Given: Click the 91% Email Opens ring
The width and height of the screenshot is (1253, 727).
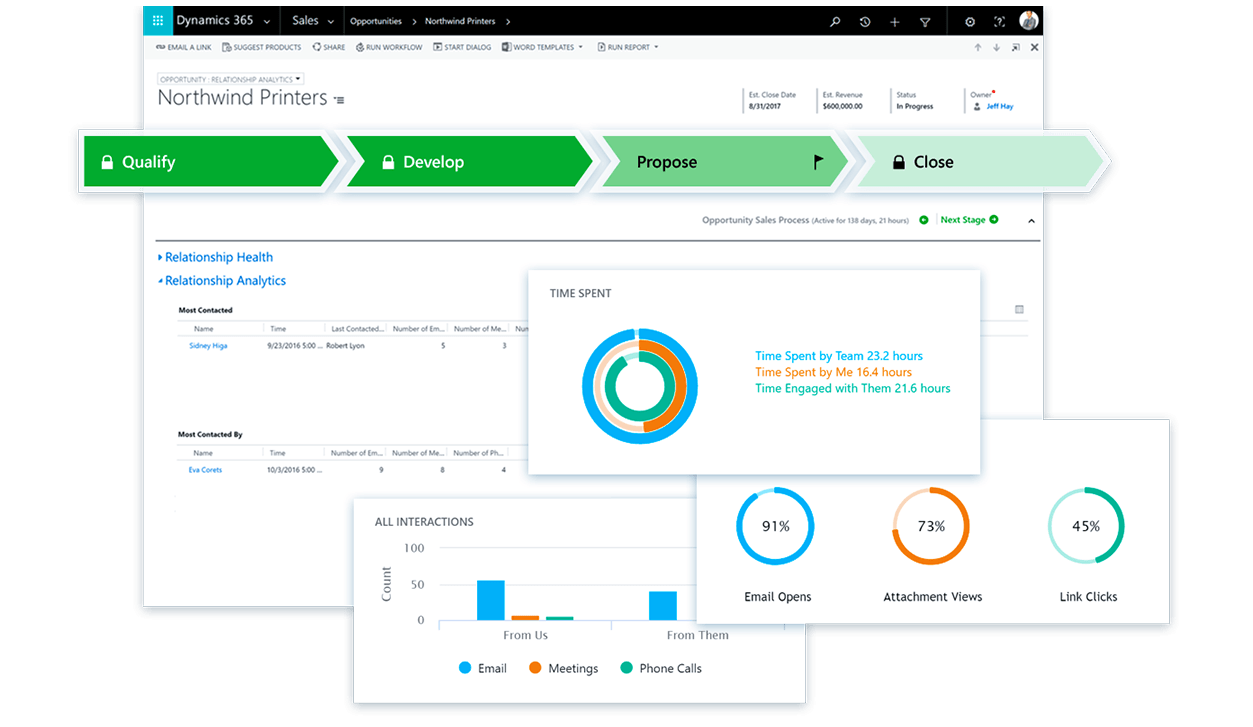Looking at the screenshot, I should click(x=775, y=526).
